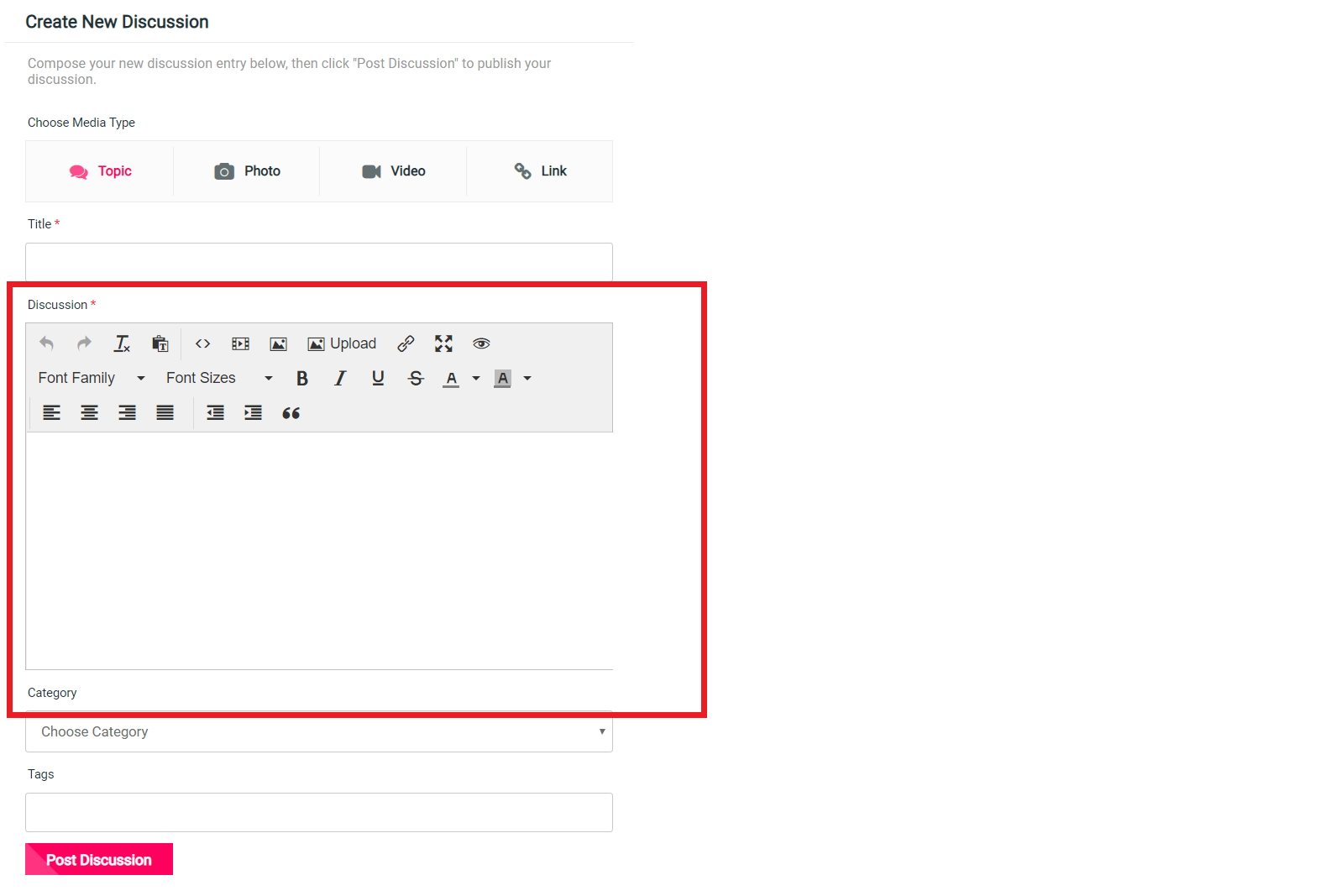
Task: Select the Link media type
Action: 540,171
